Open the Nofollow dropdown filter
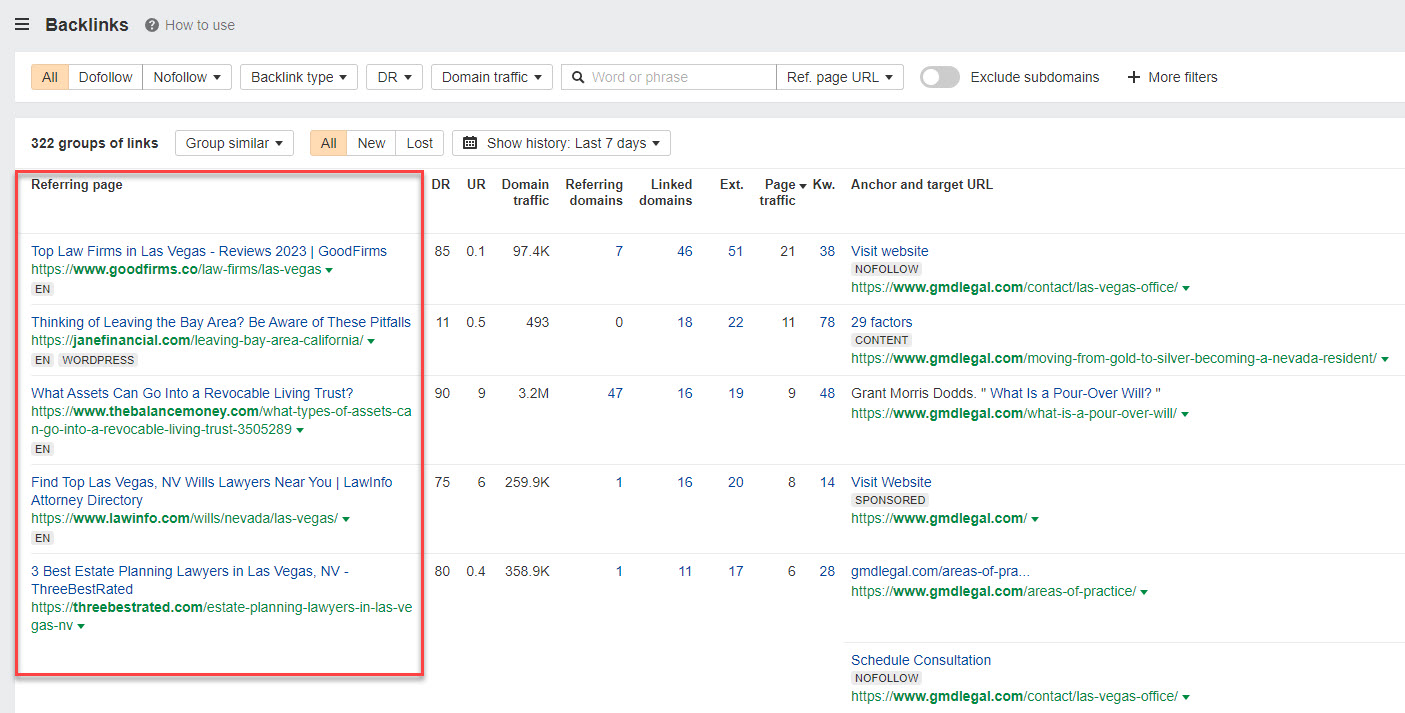This screenshot has width=1405, height=713. click(x=187, y=77)
